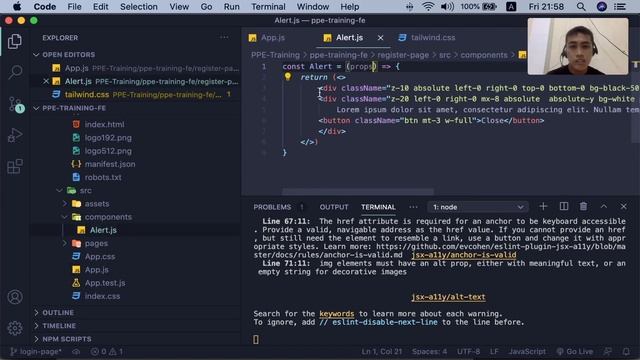Open Source Control view in activity bar

coord(16,104)
